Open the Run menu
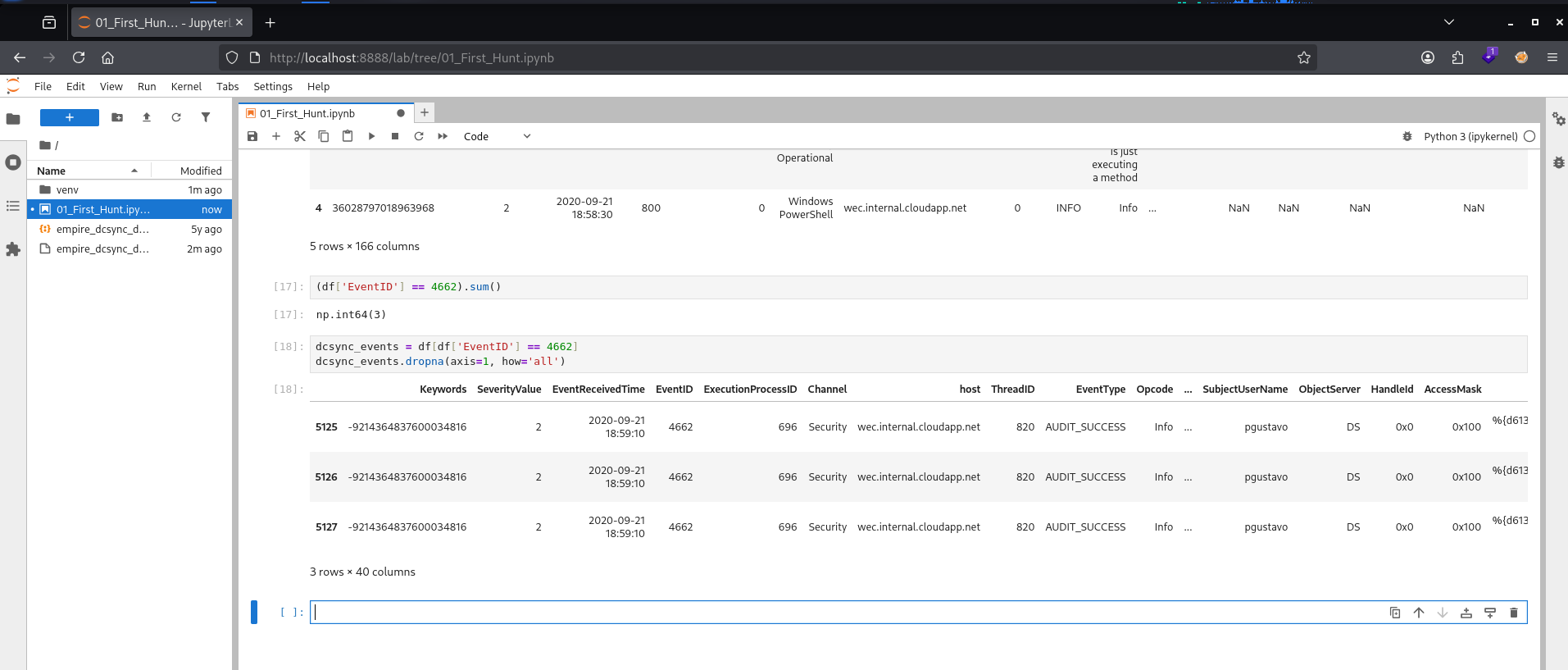1568x670 pixels. click(147, 86)
